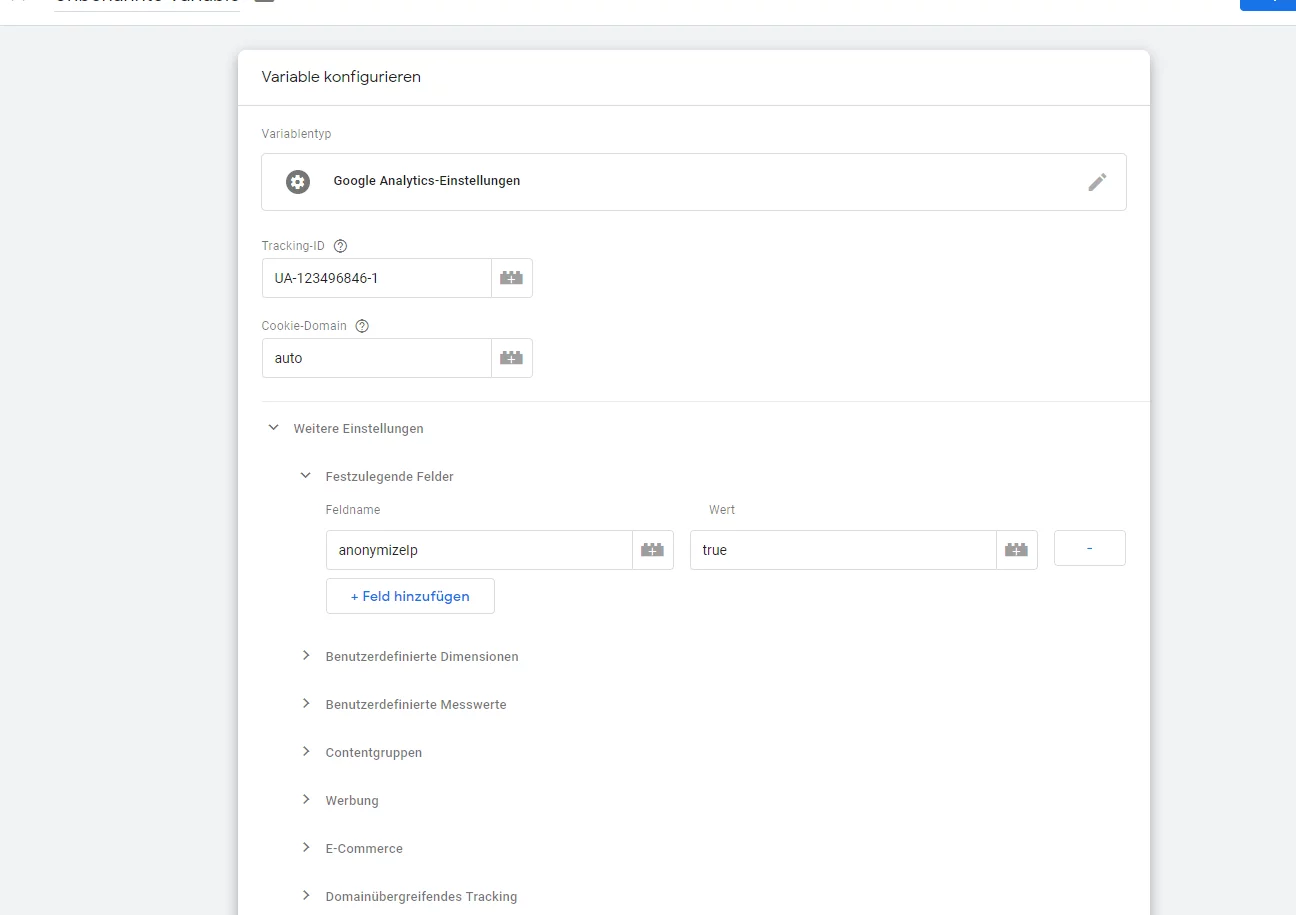The height and width of the screenshot is (915, 1296).
Task: Remove the anonymizeIp field row
Action: [x=1090, y=548]
